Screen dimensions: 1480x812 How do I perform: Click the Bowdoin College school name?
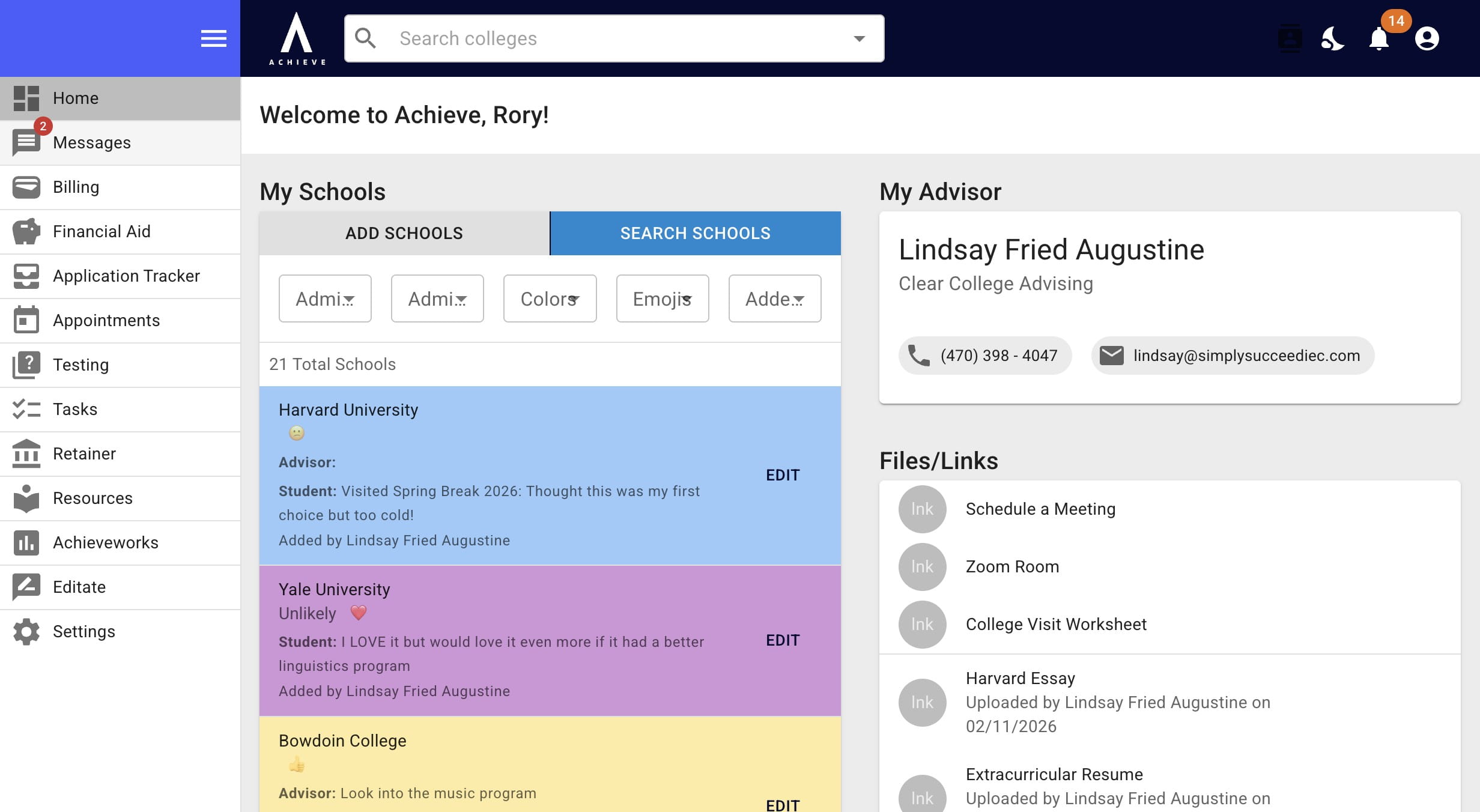click(342, 741)
